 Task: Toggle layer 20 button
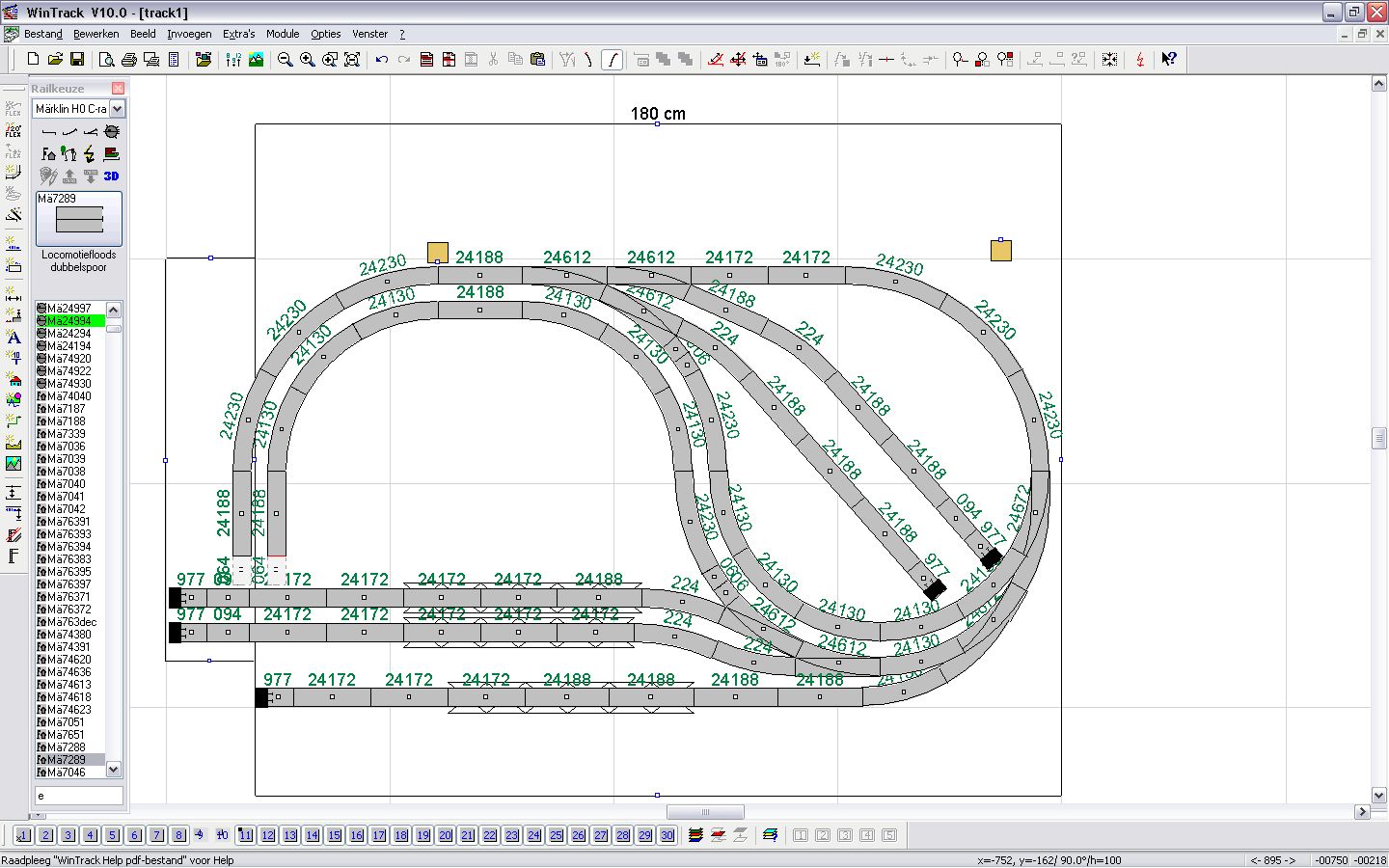[446, 835]
